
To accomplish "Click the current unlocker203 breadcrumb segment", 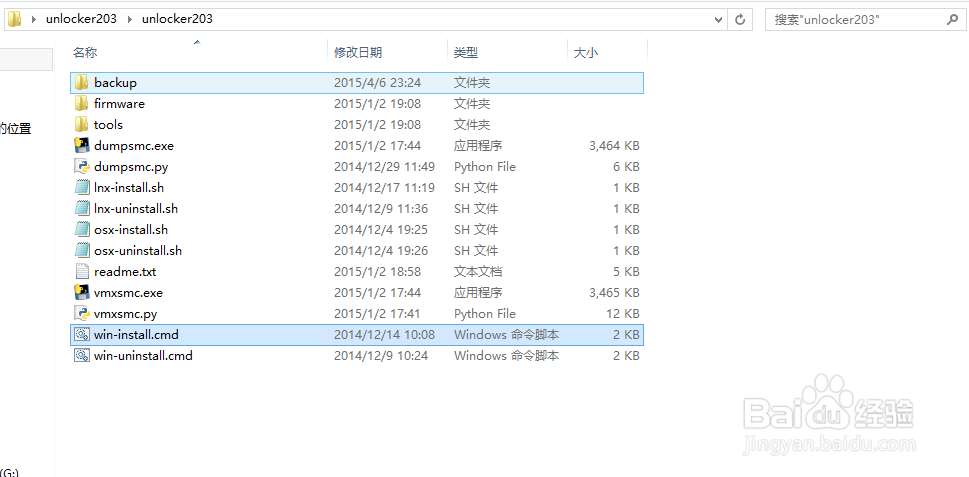I will pos(177,19).
